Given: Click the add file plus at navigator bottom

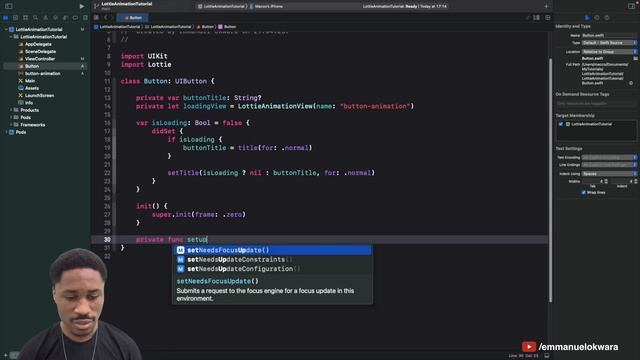Looking at the screenshot, I should [x=5, y=356].
